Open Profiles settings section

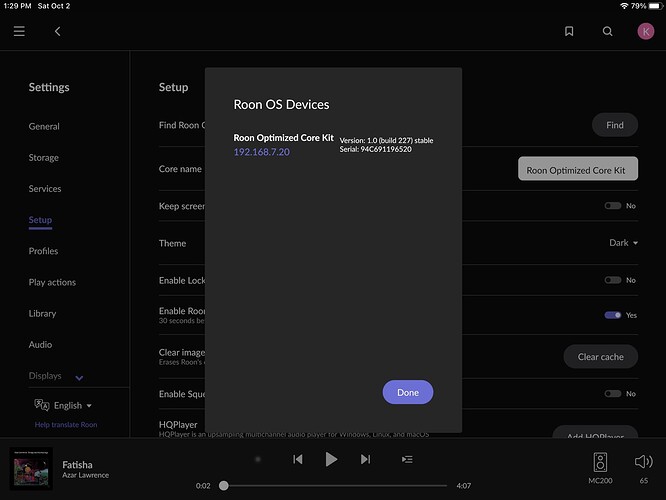click(43, 251)
